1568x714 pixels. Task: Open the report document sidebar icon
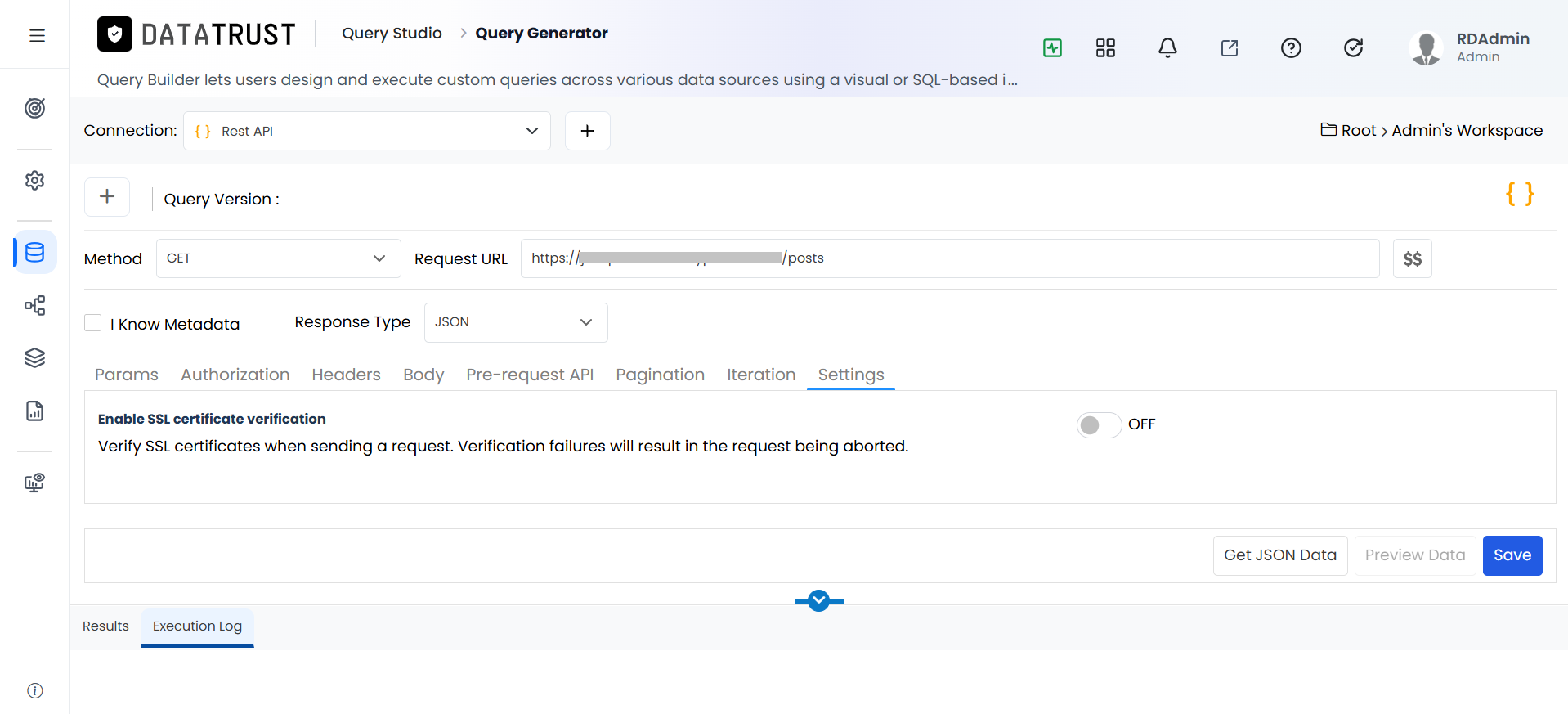[x=34, y=411]
